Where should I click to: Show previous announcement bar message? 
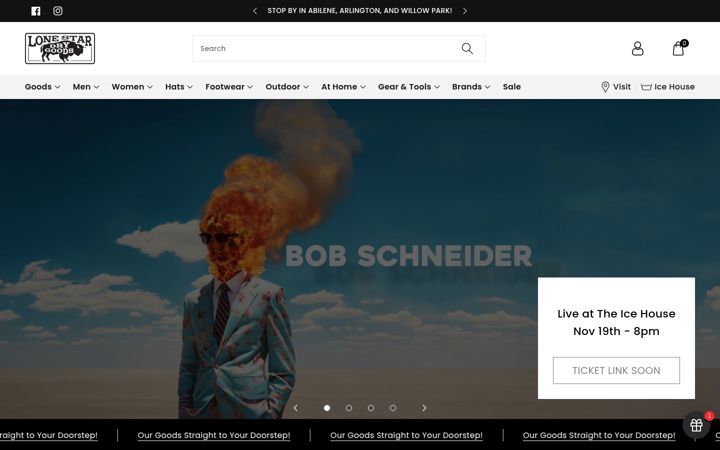pos(255,11)
